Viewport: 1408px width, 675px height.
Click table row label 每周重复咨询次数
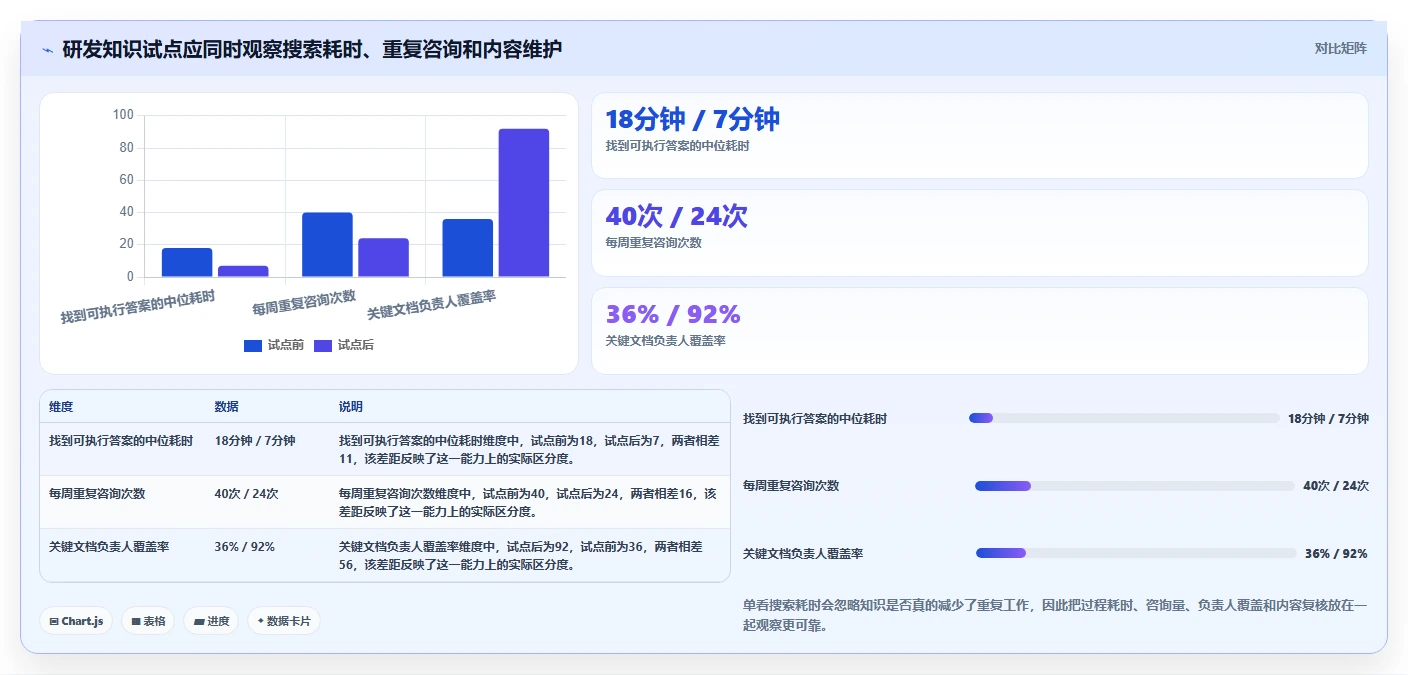click(x=97, y=494)
